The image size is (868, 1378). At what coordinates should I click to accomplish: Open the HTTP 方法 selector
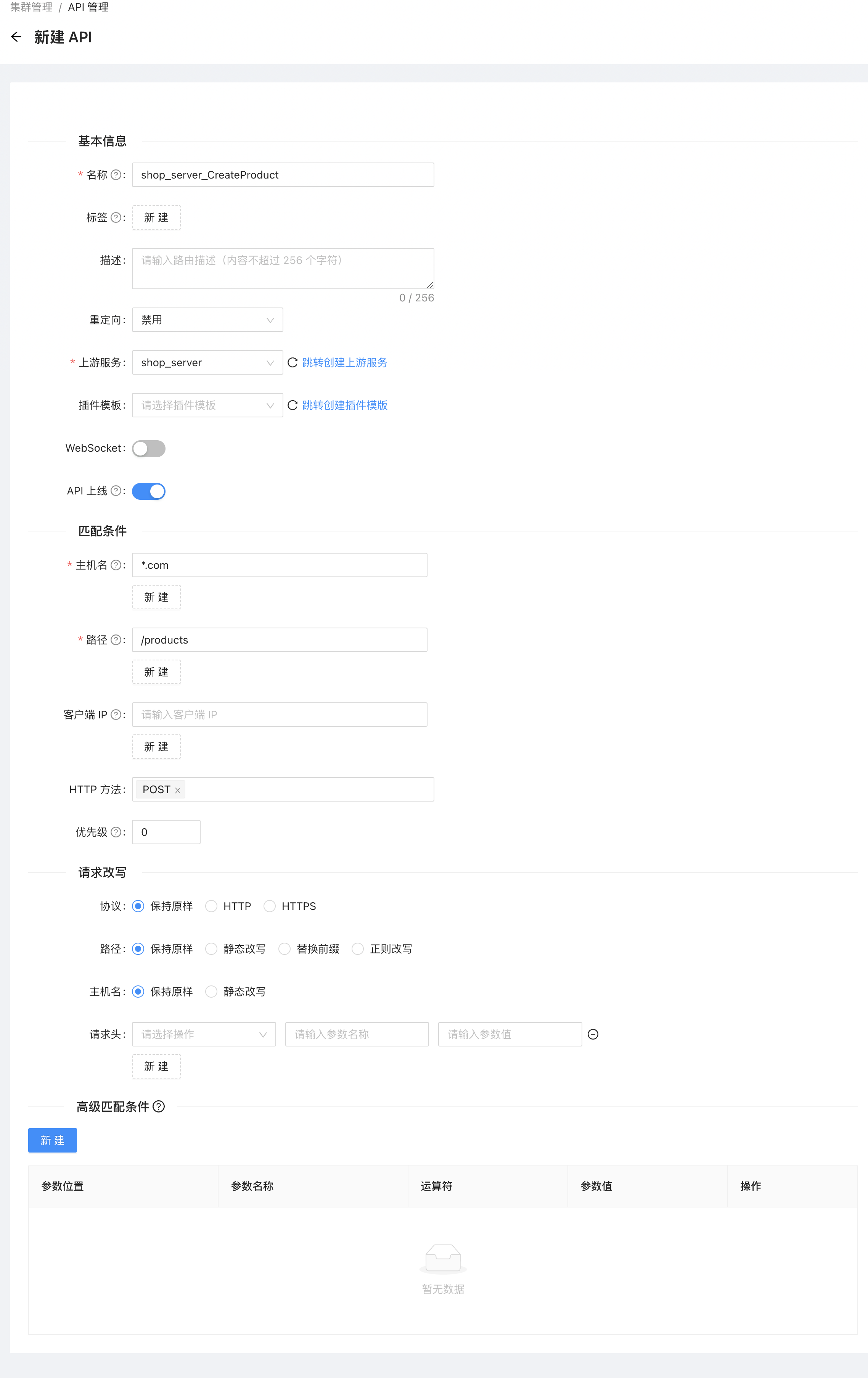(283, 790)
